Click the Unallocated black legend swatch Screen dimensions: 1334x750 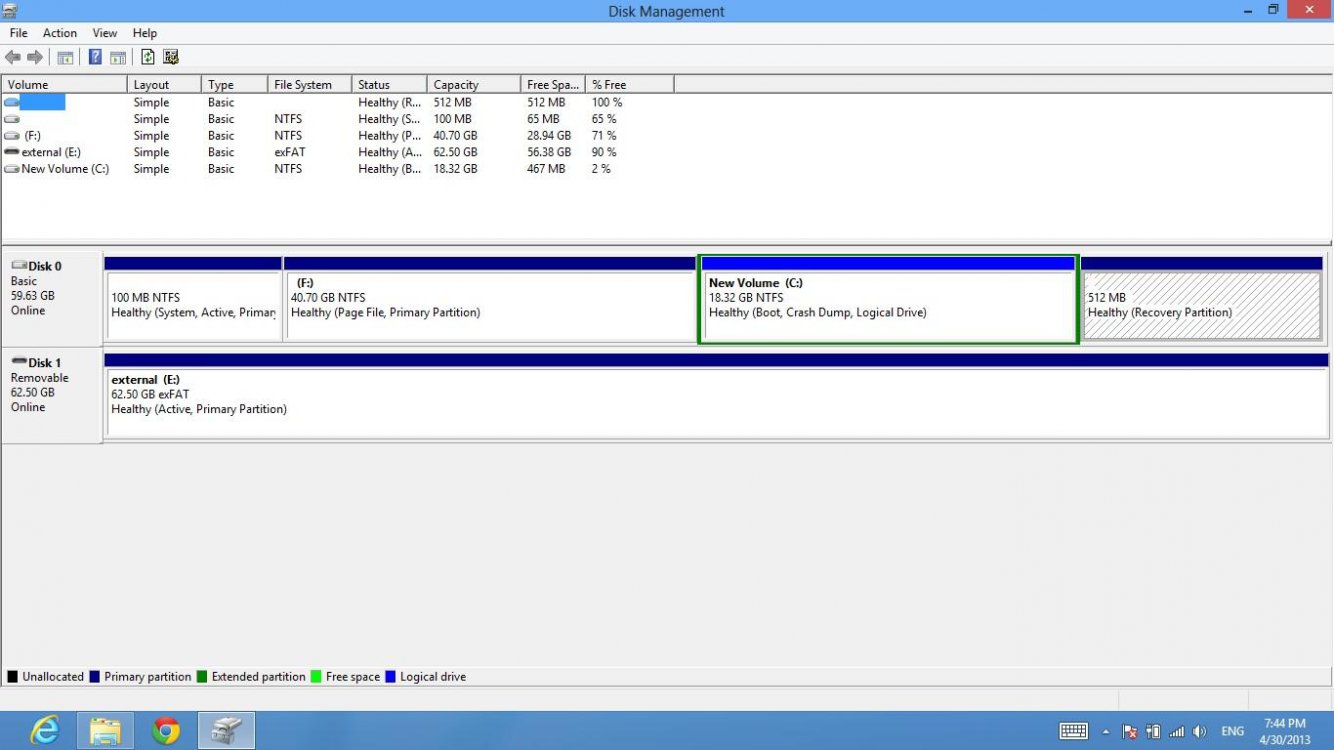pyautogui.click(x=13, y=677)
